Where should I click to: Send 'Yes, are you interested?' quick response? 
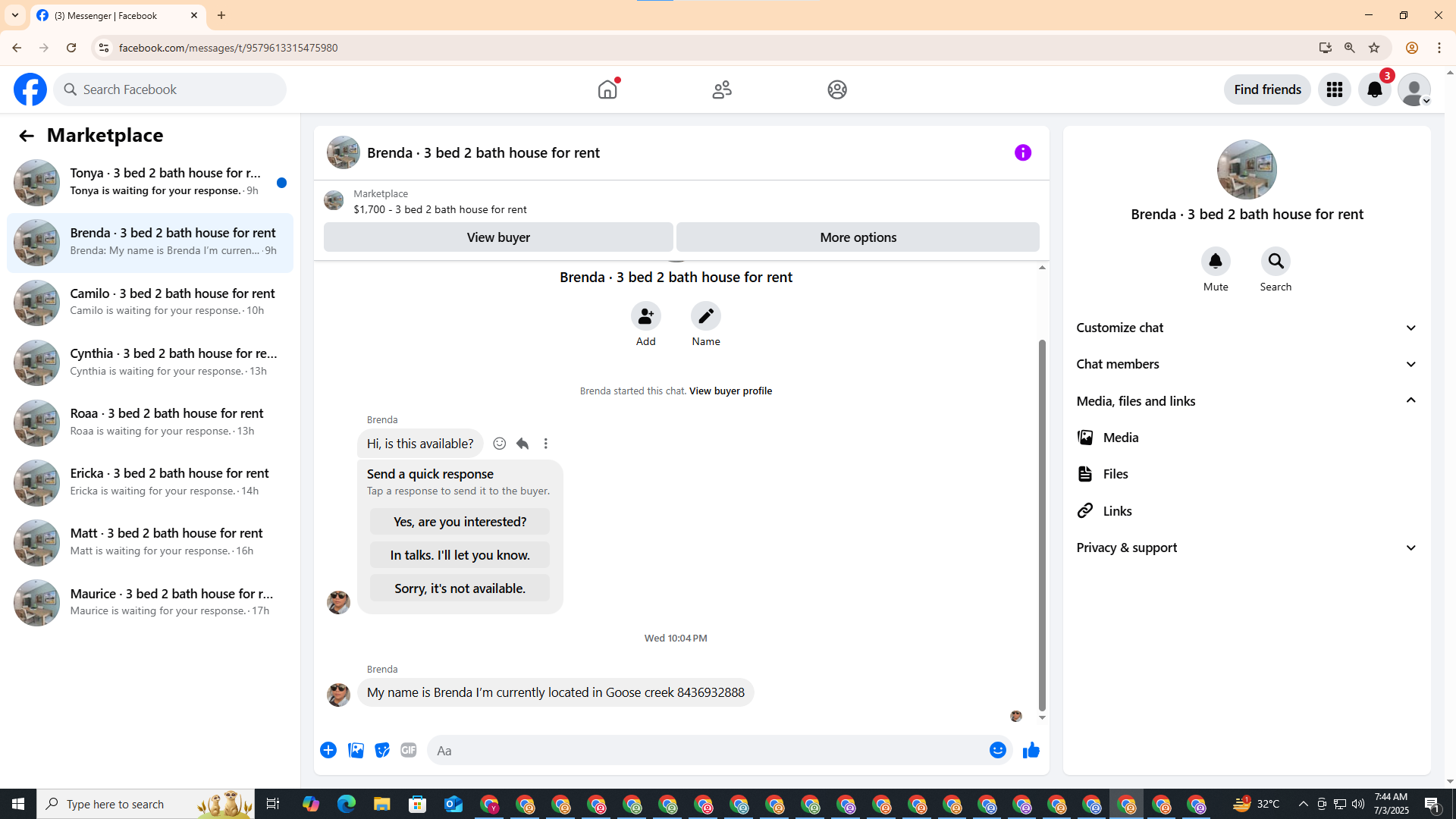(x=460, y=522)
